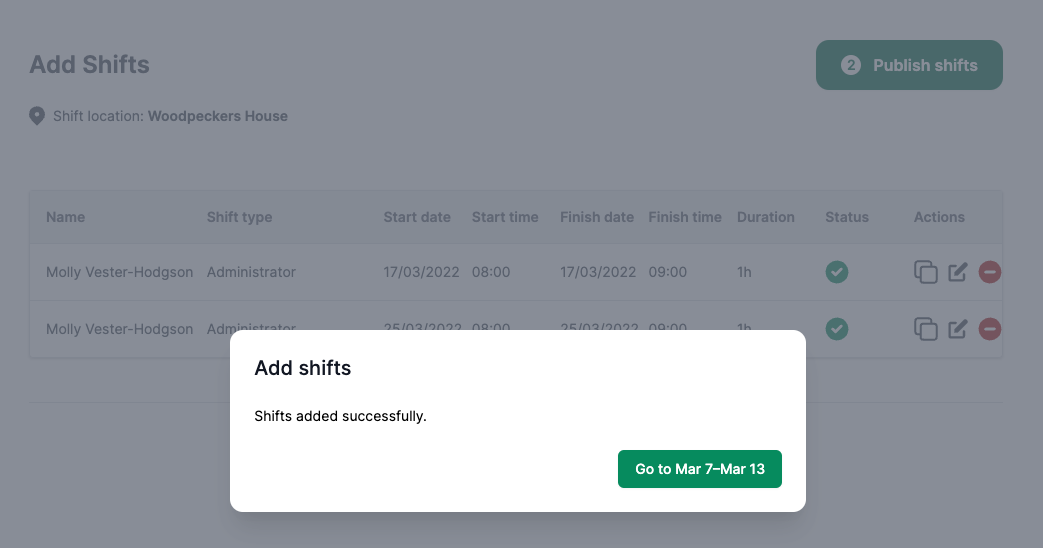Edit the 17/03/2022 shift with the pencil icon
1043x548 pixels.
958,272
